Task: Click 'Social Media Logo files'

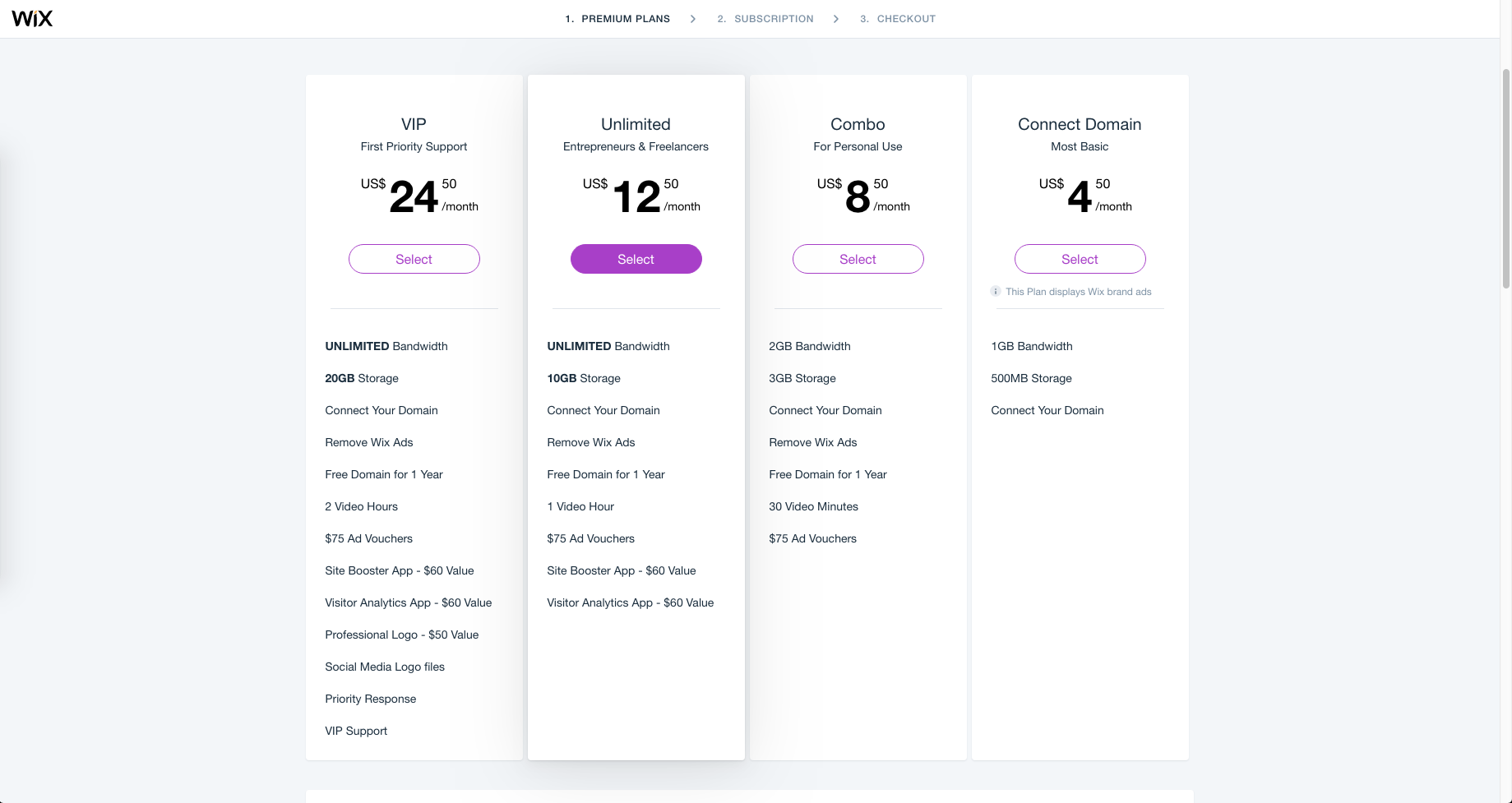Action: click(x=385, y=667)
